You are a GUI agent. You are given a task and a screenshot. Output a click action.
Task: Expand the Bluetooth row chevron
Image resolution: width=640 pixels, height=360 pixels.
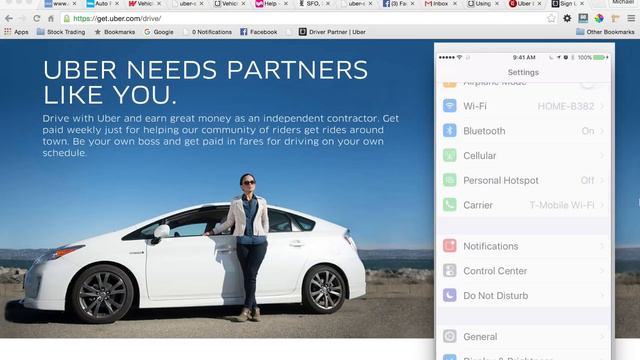click(602, 131)
